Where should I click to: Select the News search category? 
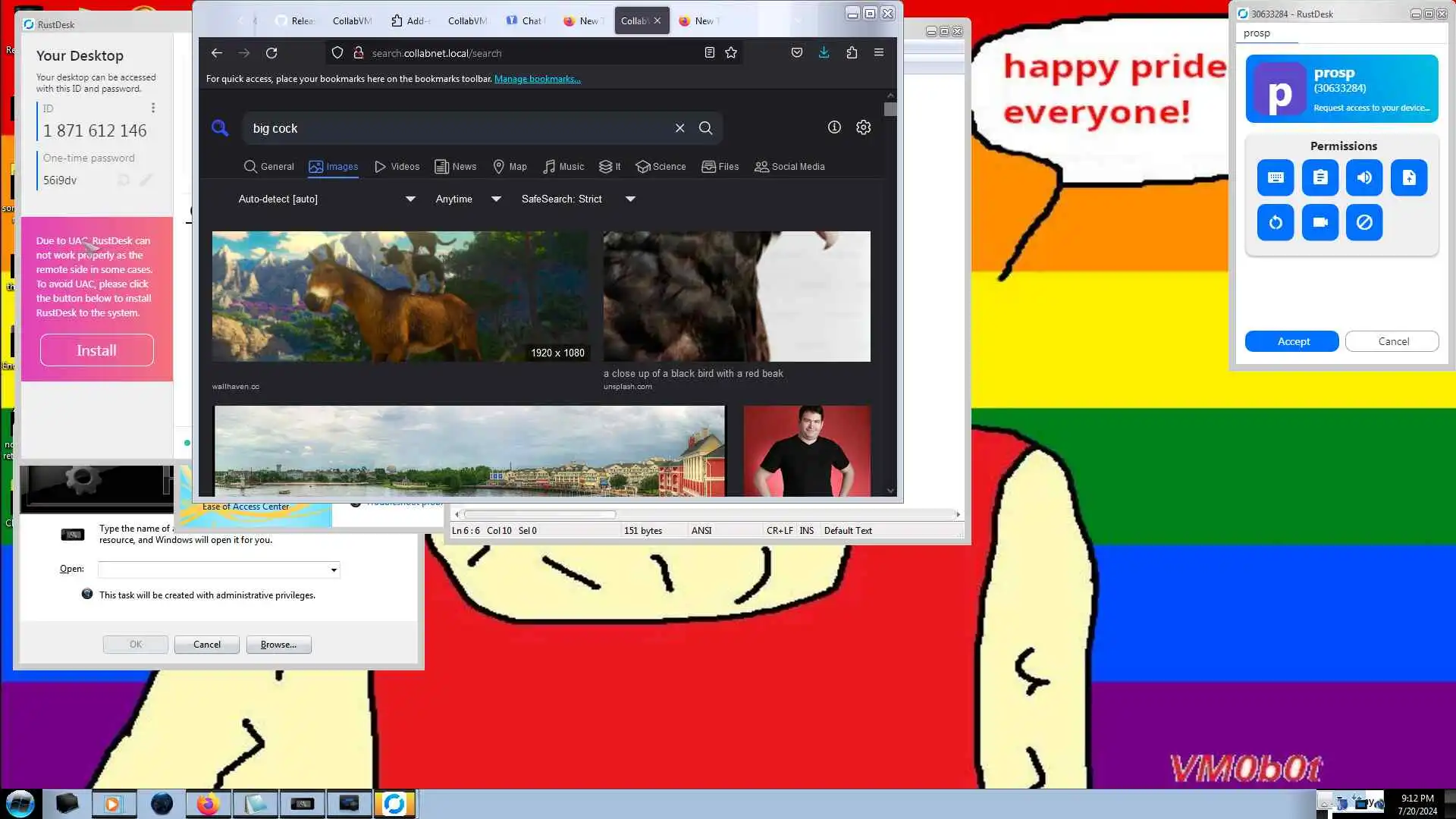click(x=455, y=166)
